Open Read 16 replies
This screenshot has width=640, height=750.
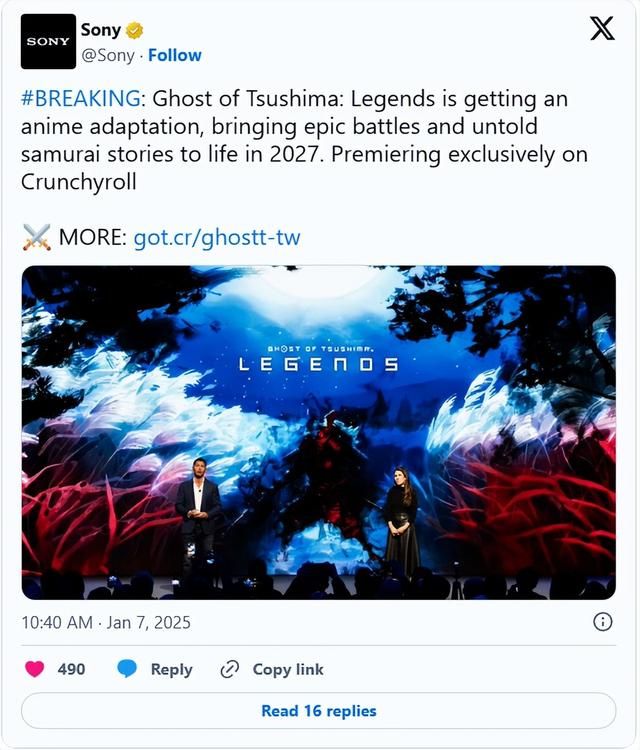[319, 711]
